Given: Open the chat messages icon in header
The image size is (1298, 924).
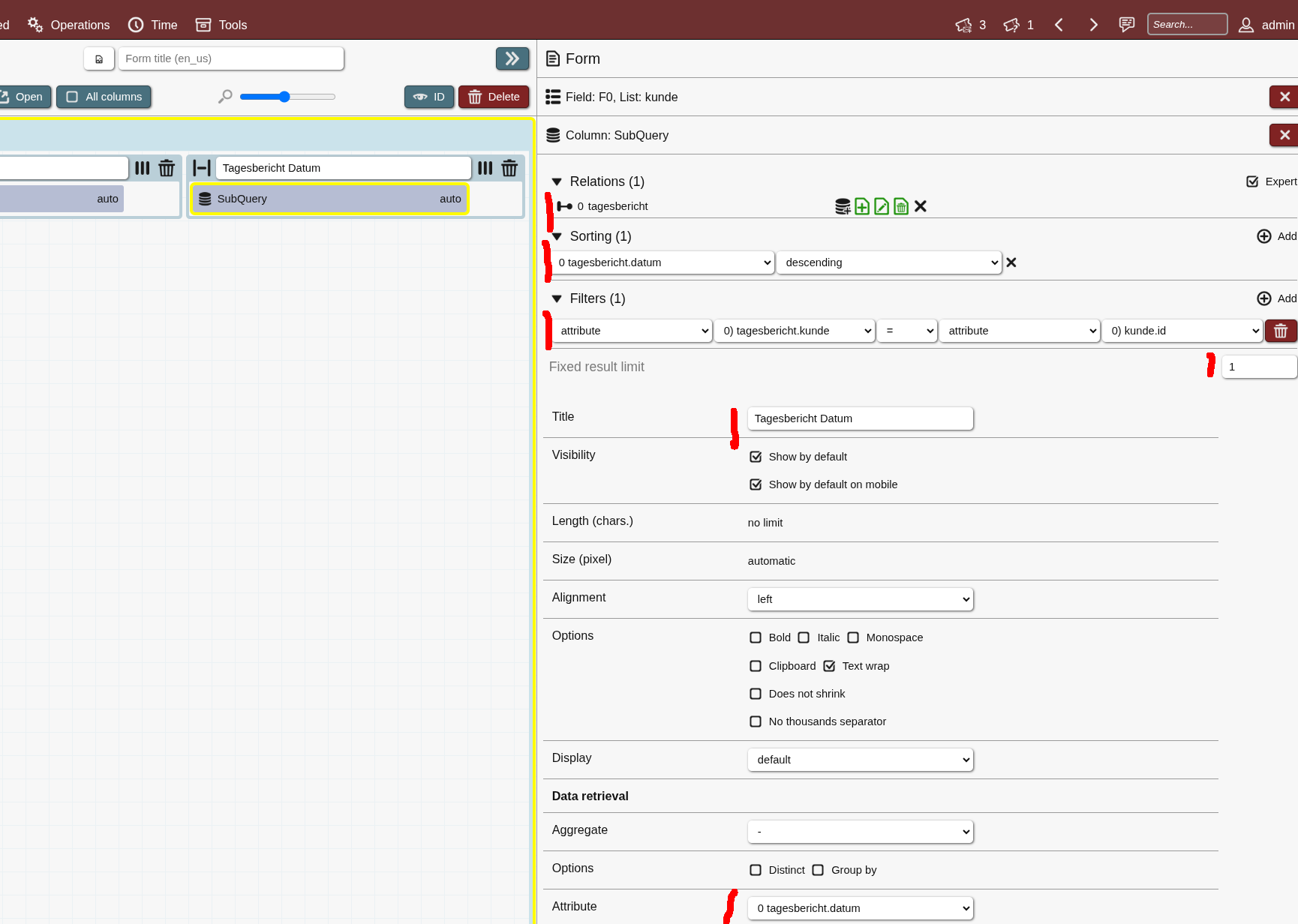Looking at the screenshot, I should (1126, 25).
